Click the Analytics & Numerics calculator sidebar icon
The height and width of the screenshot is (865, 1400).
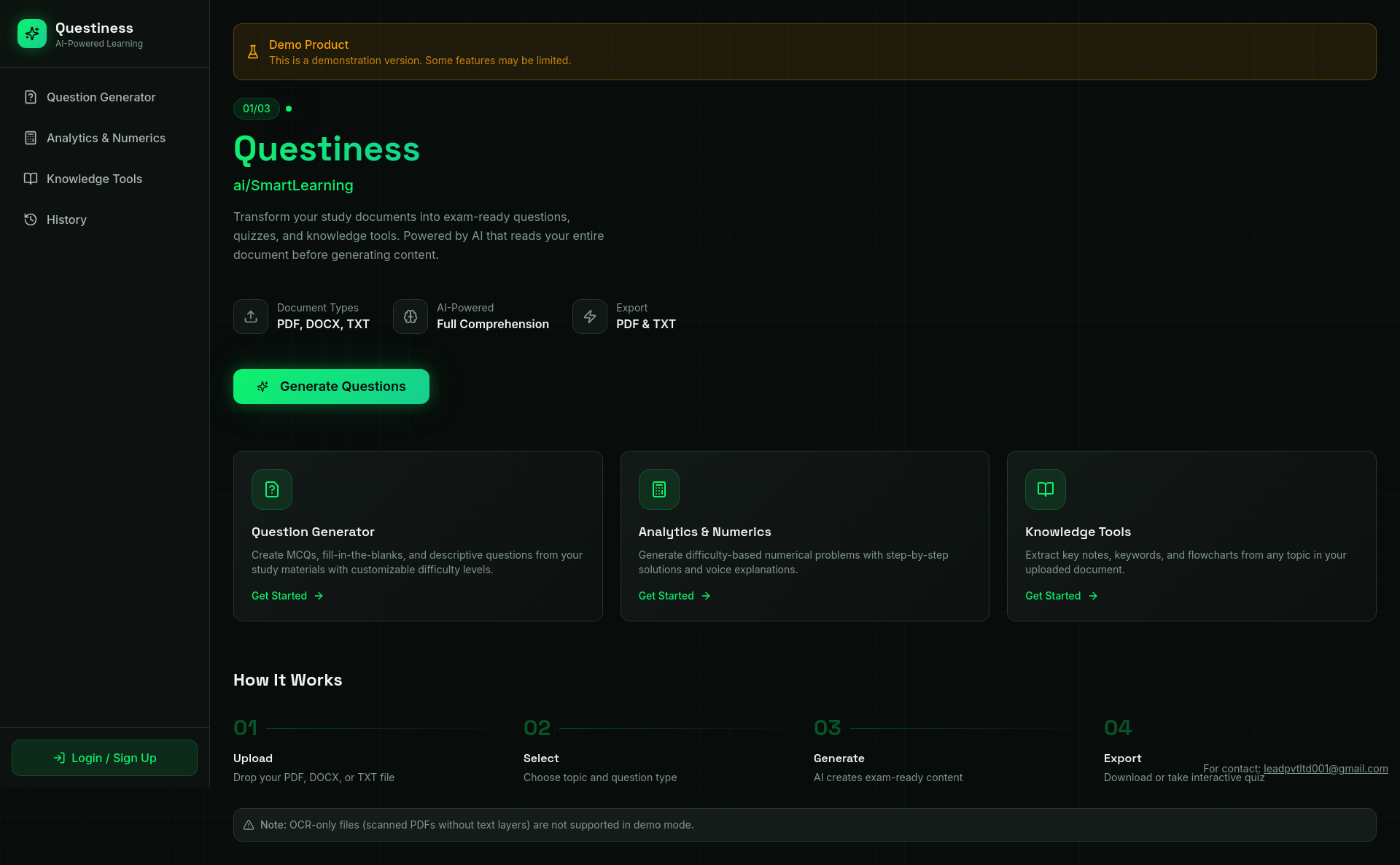coord(30,137)
